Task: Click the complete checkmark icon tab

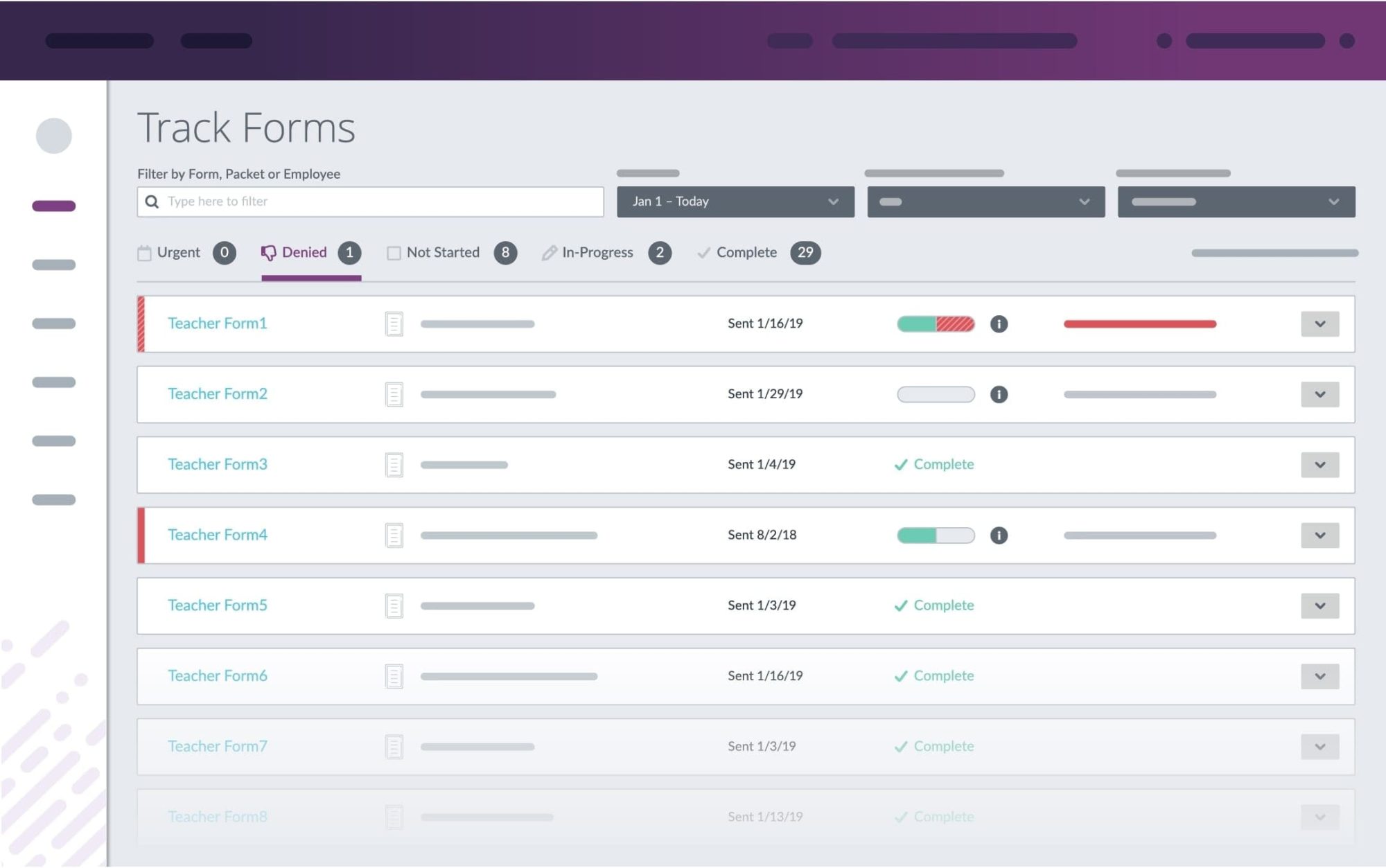Action: click(703, 252)
